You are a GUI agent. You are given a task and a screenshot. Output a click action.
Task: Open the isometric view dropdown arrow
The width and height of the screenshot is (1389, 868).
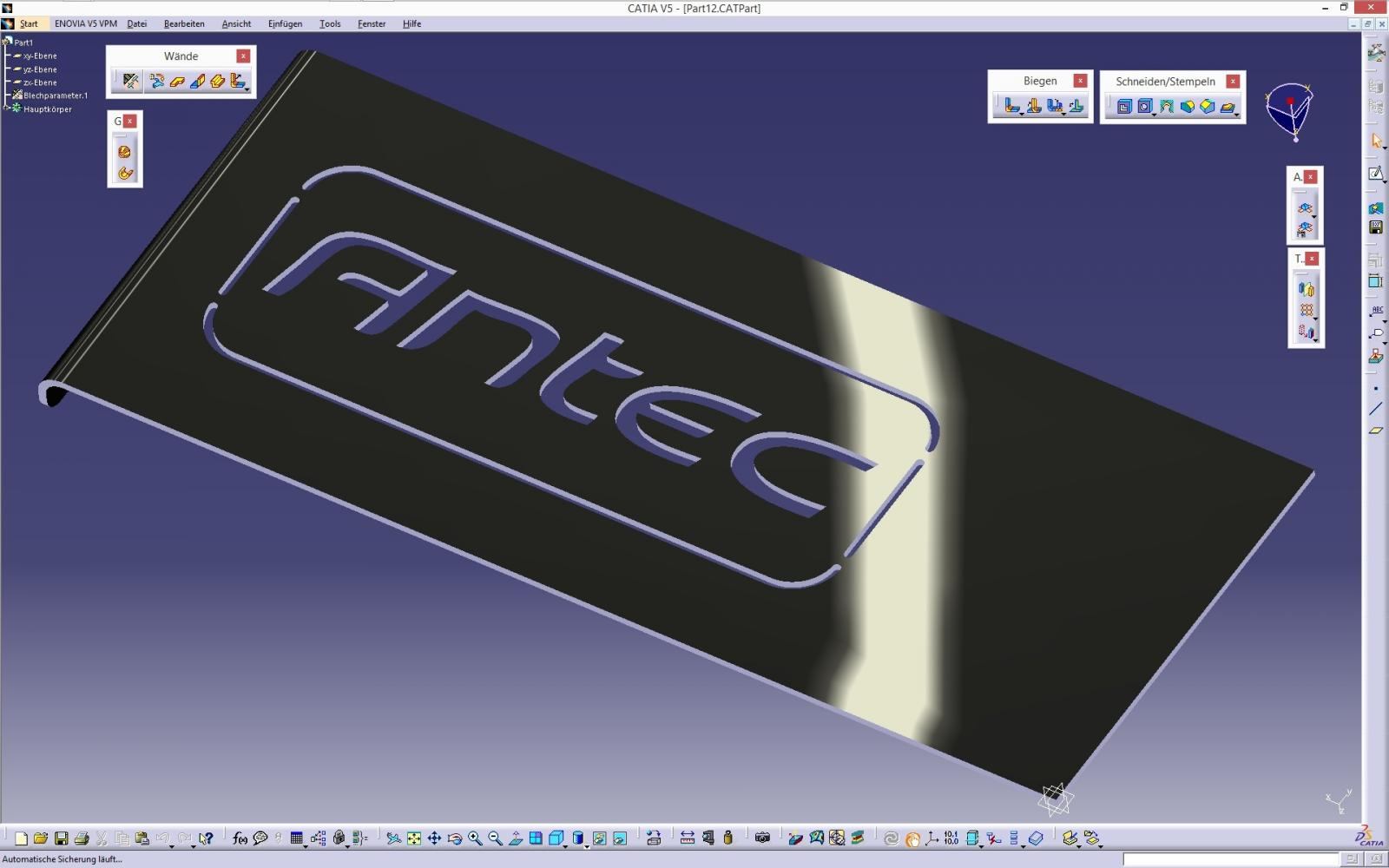coord(565,845)
